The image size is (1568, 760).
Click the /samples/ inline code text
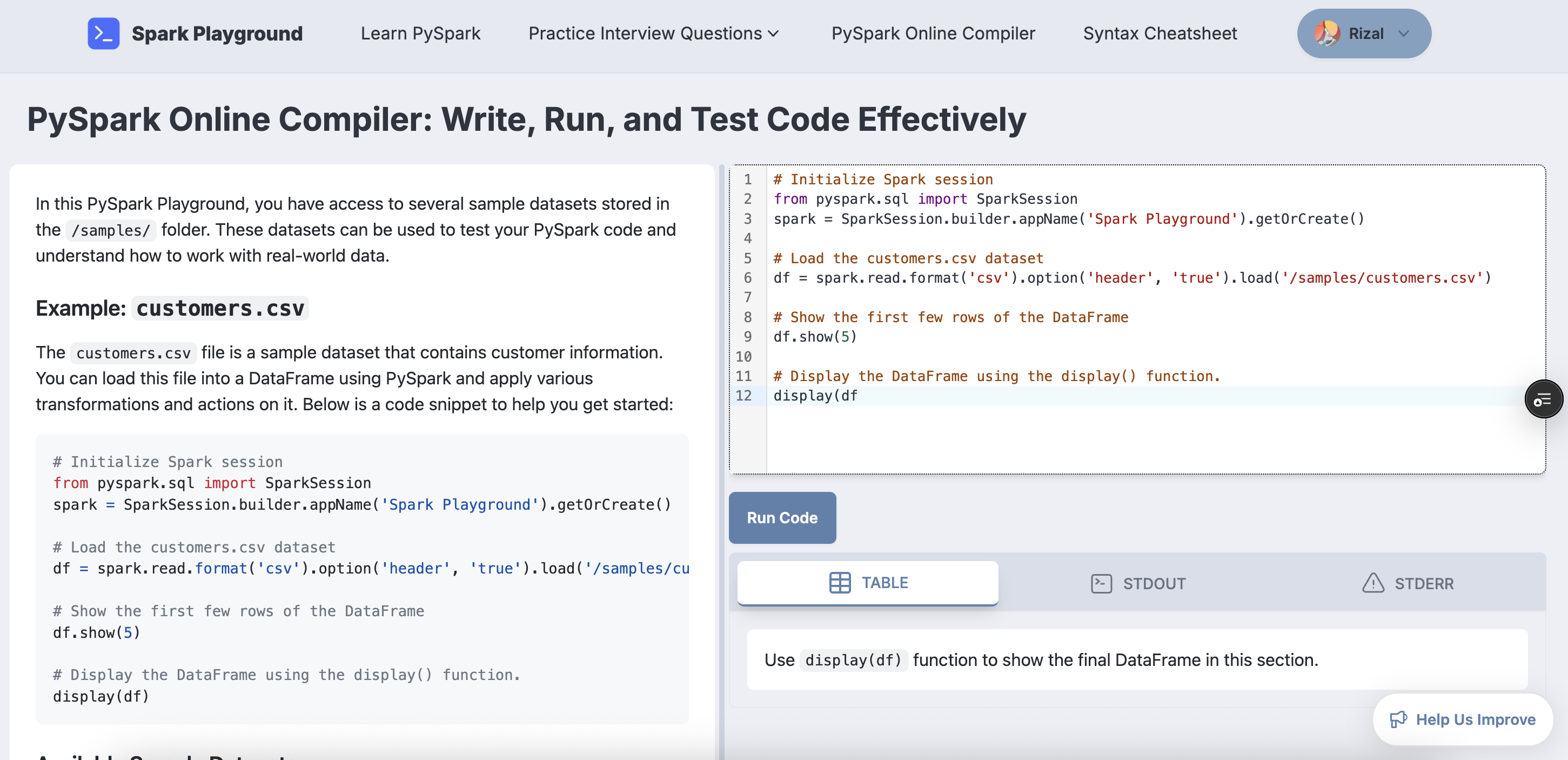(x=111, y=230)
